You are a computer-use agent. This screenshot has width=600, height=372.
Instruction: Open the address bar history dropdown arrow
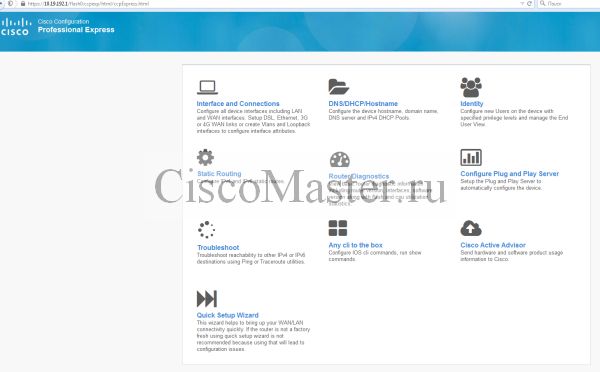point(522,3)
